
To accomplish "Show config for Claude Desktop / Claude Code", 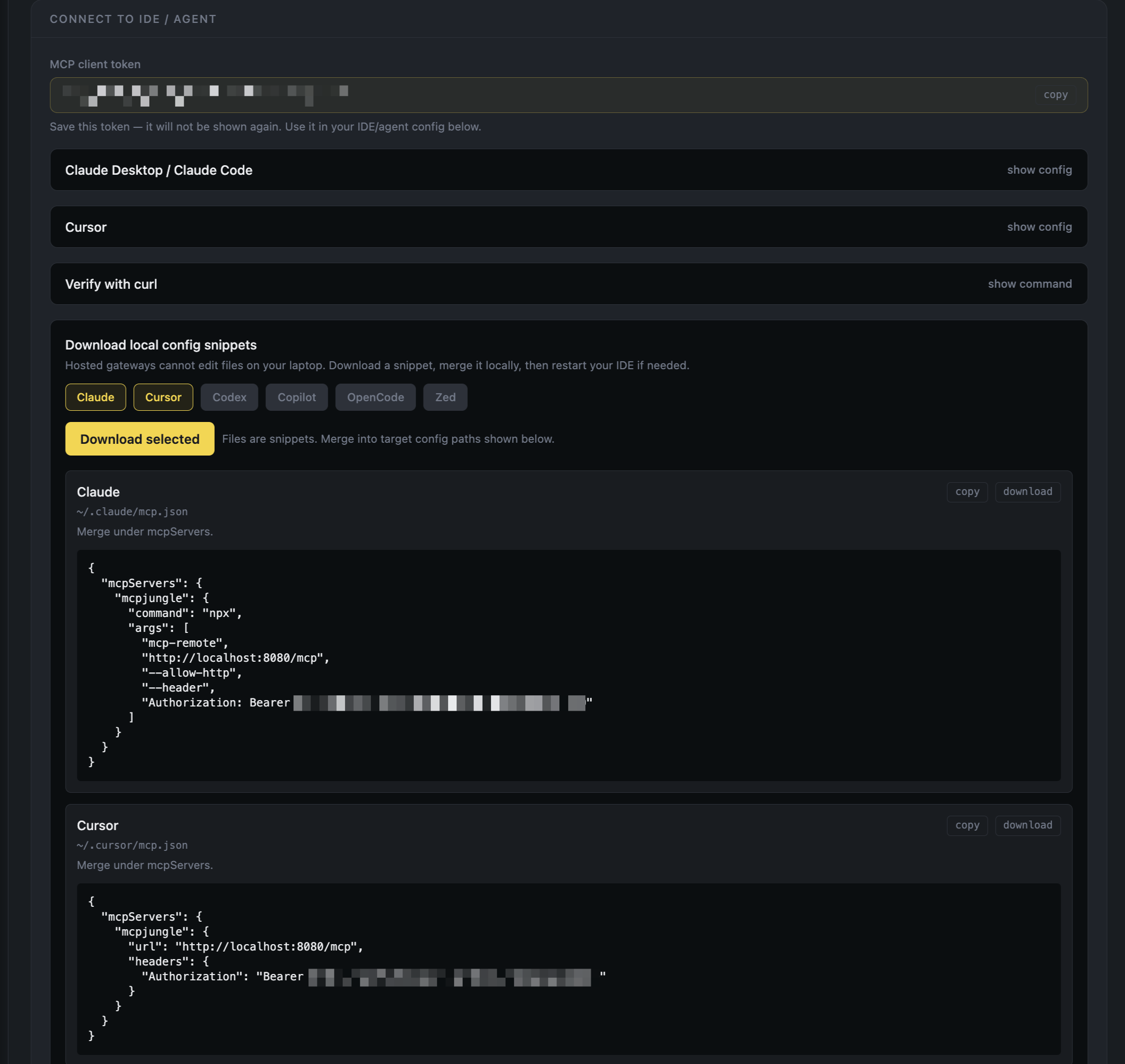I will point(1039,169).
